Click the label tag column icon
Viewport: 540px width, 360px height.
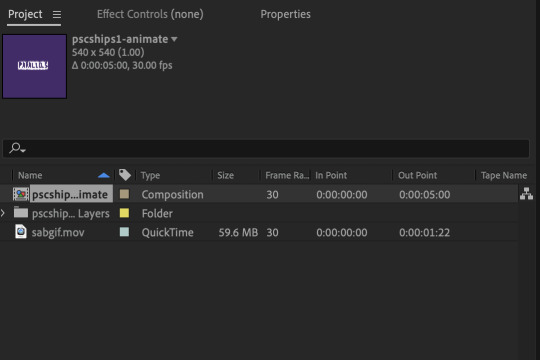pos(125,175)
